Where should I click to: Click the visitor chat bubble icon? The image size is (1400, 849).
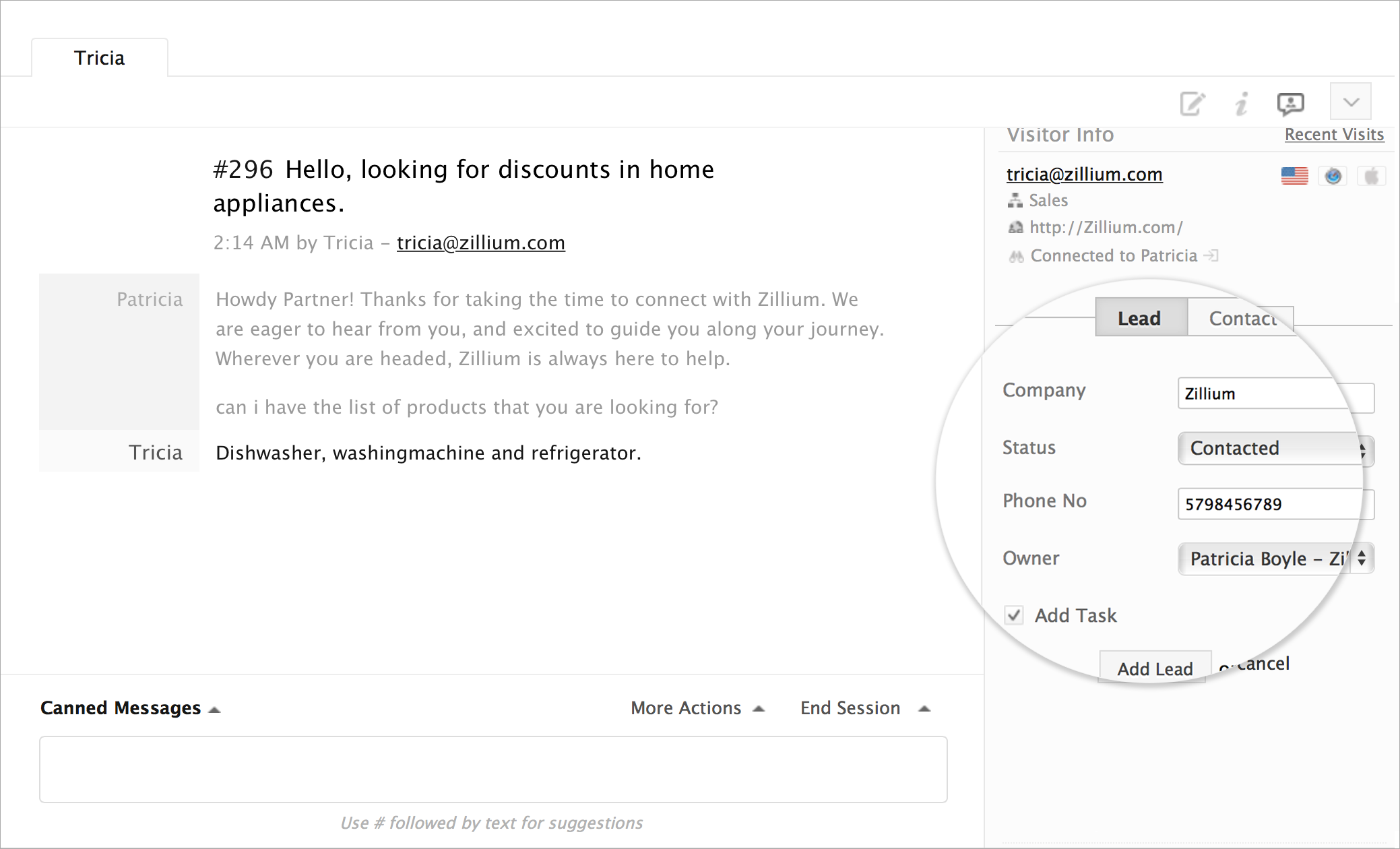coord(1290,104)
